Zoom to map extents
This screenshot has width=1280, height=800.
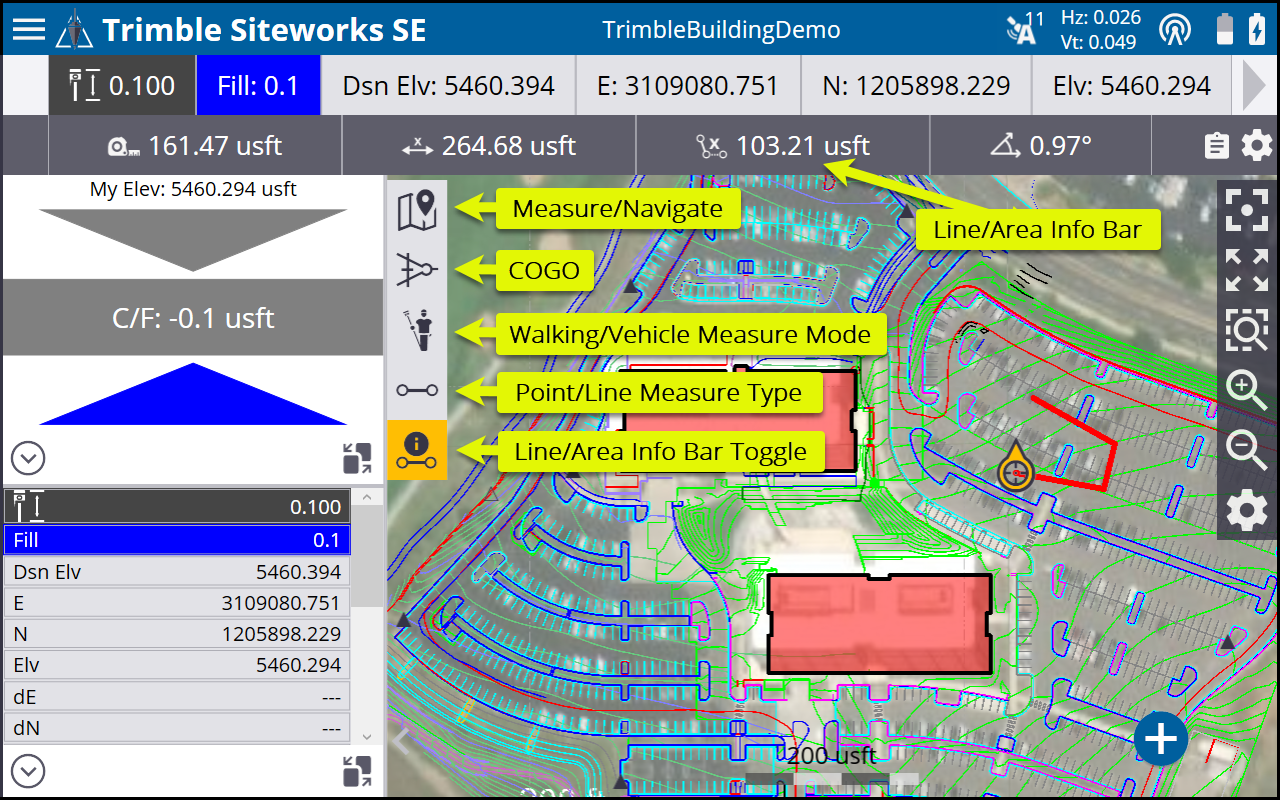point(1247,270)
